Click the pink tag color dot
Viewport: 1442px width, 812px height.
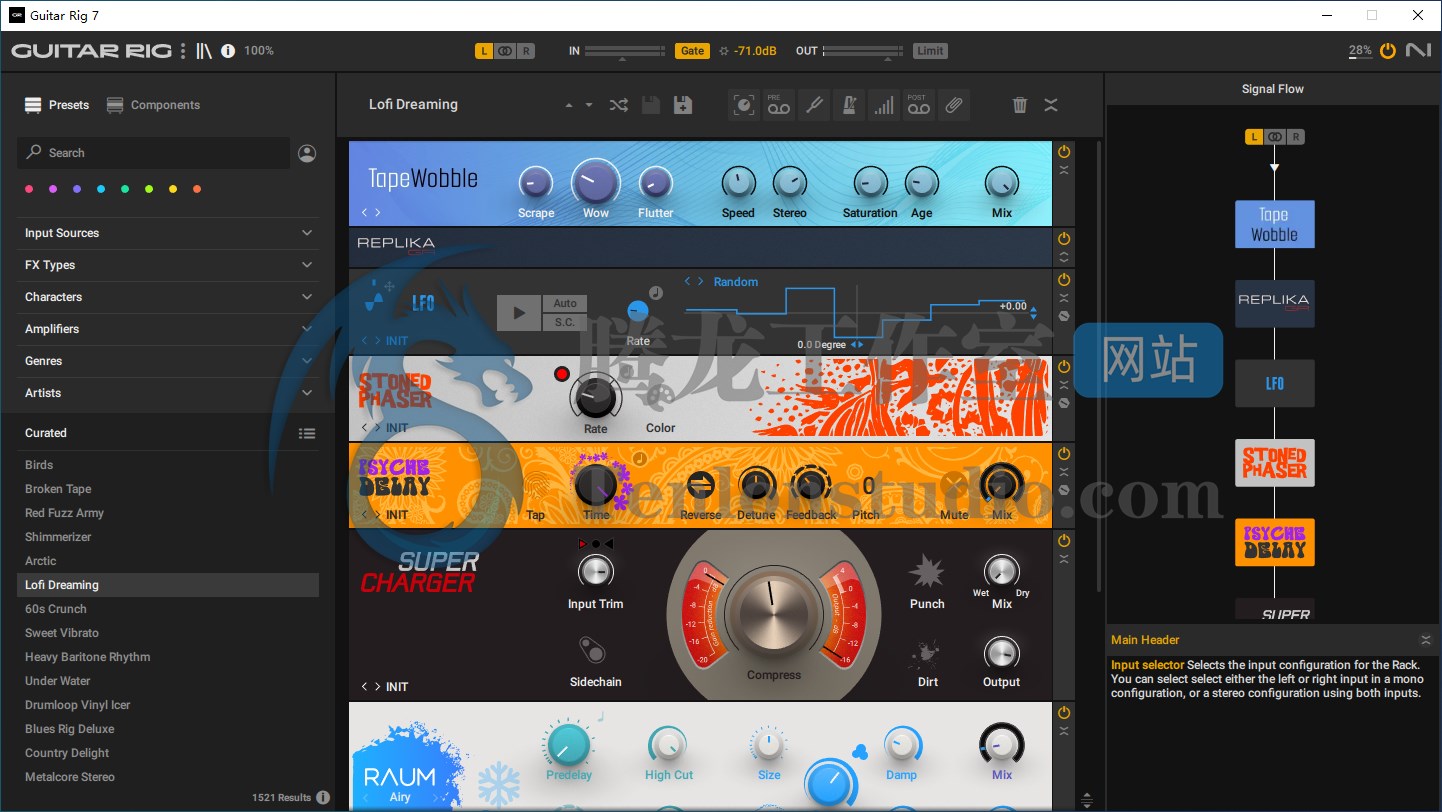click(x=29, y=189)
